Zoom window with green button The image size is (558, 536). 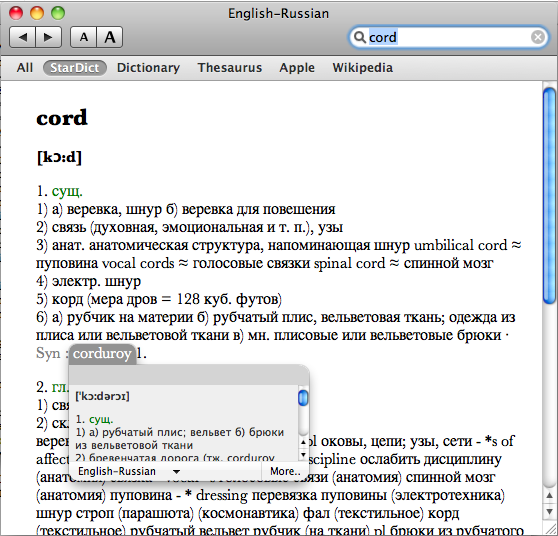point(58,13)
